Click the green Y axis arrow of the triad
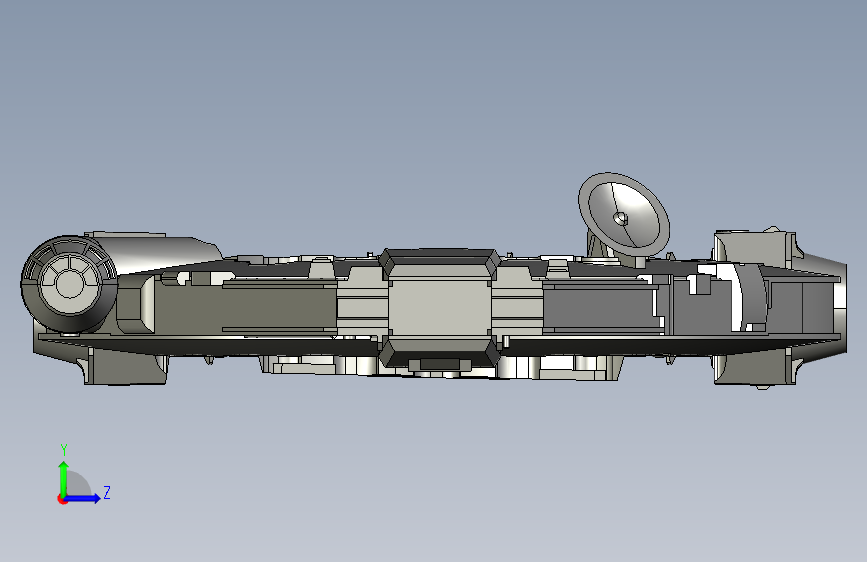Screen dimensions: 867x562 (x=64, y=479)
